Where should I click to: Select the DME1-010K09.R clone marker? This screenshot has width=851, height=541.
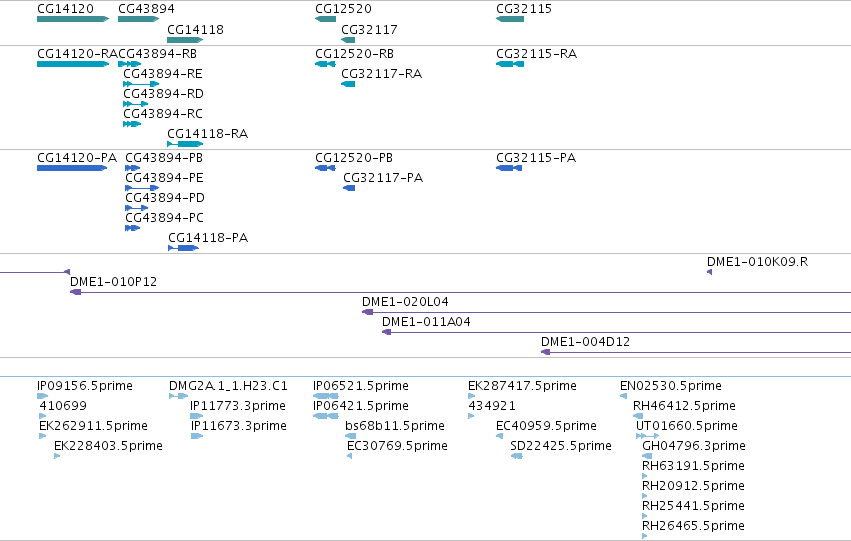point(709,272)
